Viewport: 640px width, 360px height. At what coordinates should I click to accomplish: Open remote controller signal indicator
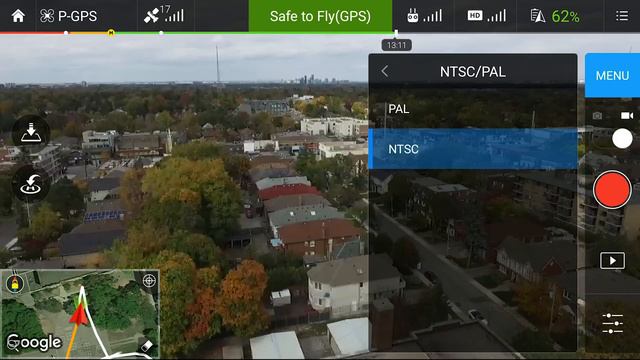424,16
